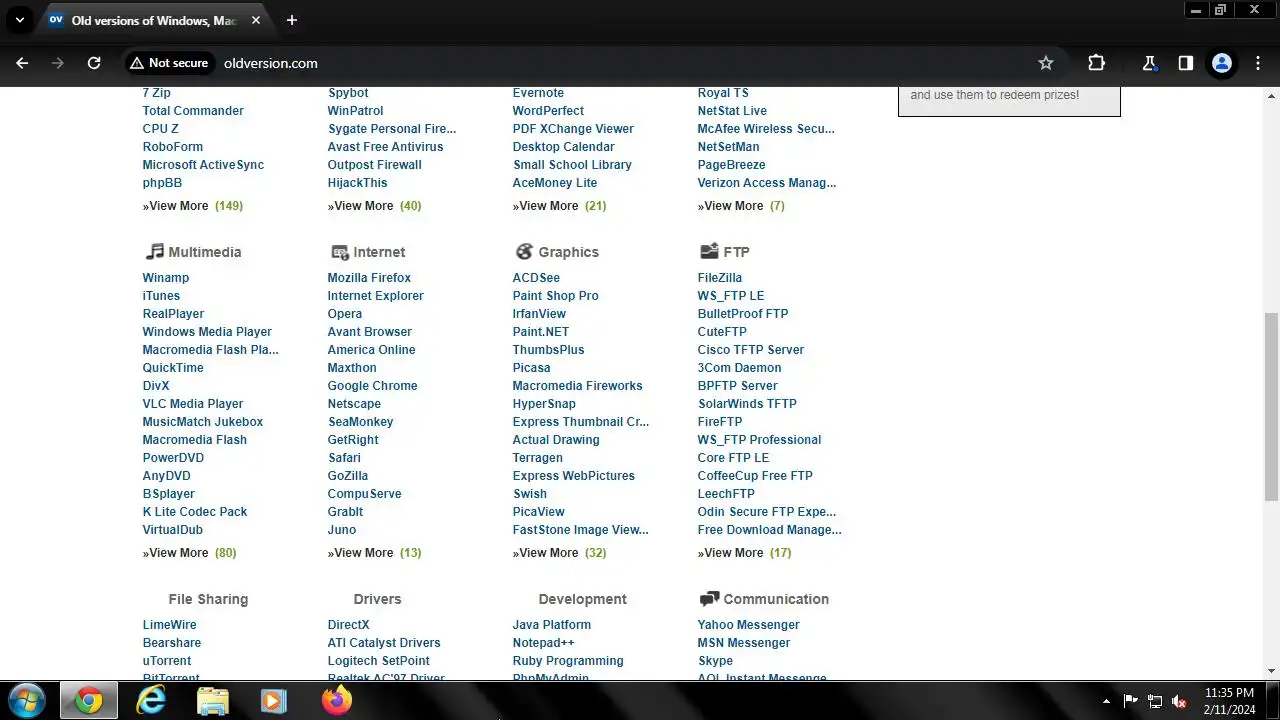Screen dimensions: 1280x720
Task: Click the scrollbar down arrow
Action: point(1271,671)
